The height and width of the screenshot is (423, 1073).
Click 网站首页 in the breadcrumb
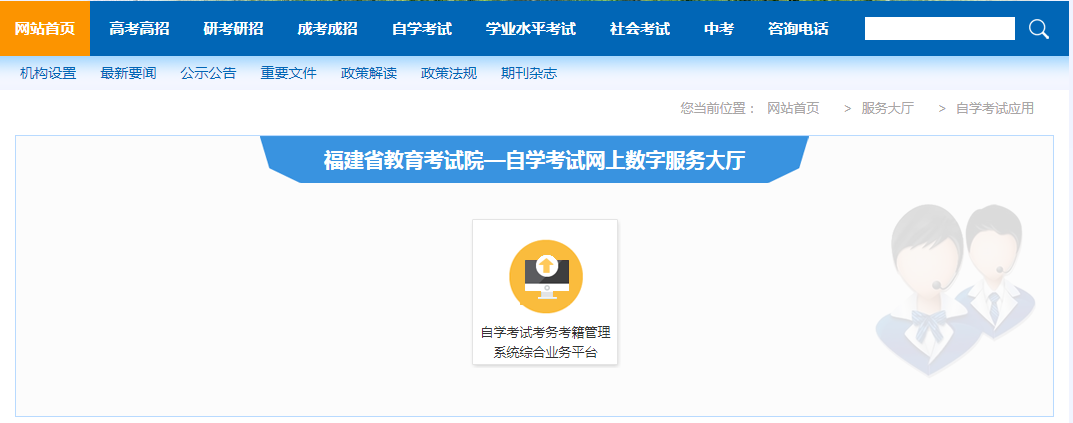[793, 108]
